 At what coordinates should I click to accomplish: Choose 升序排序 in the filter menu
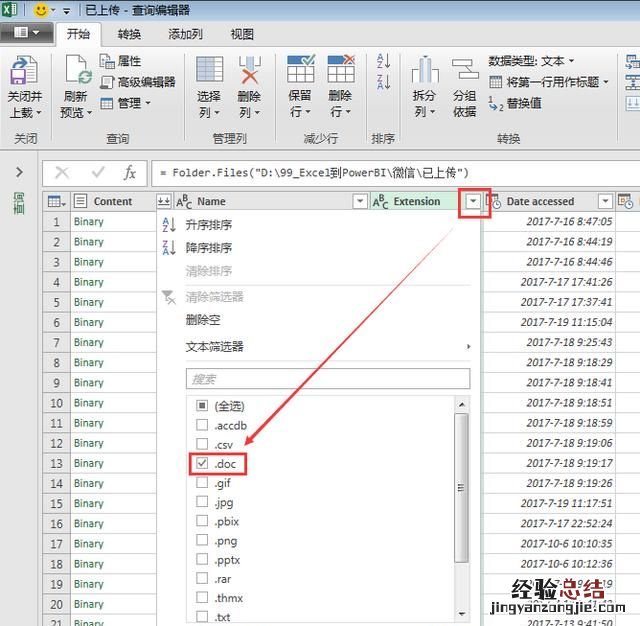tap(209, 225)
